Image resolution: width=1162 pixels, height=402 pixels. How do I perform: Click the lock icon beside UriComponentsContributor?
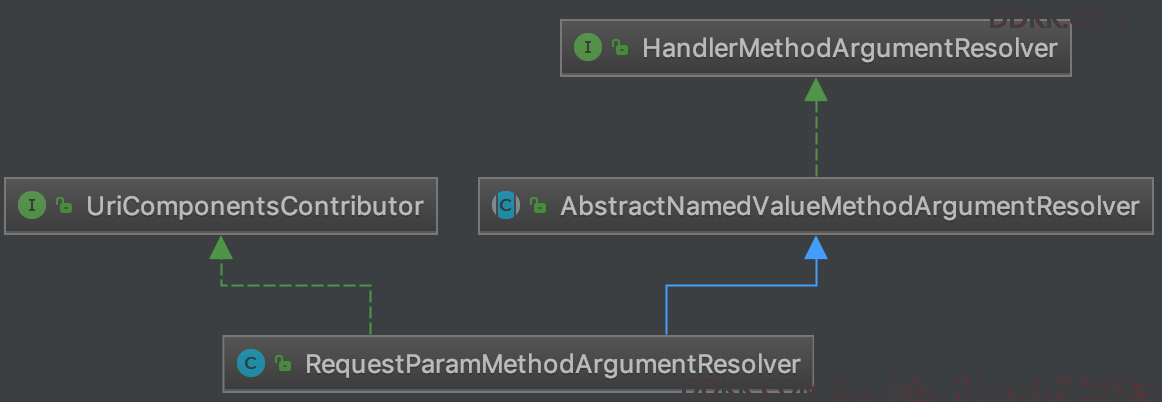(x=64, y=205)
